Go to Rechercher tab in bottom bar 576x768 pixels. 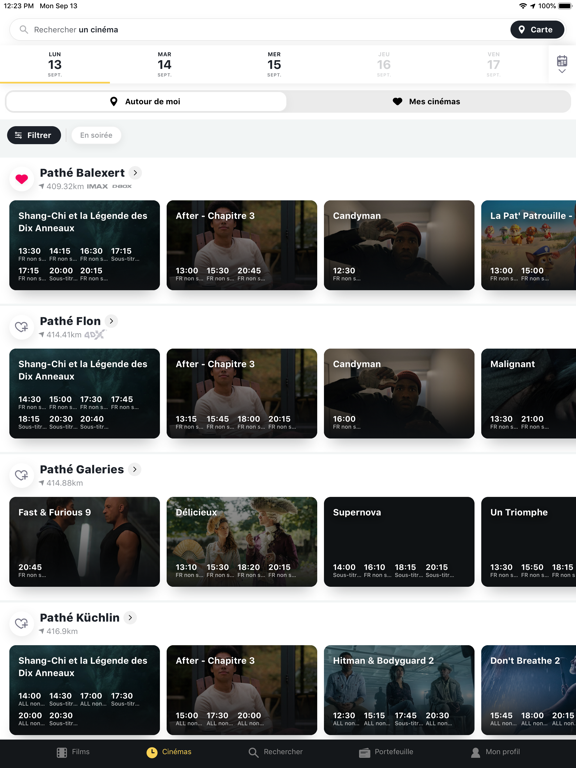pyautogui.click(x=276, y=752)
